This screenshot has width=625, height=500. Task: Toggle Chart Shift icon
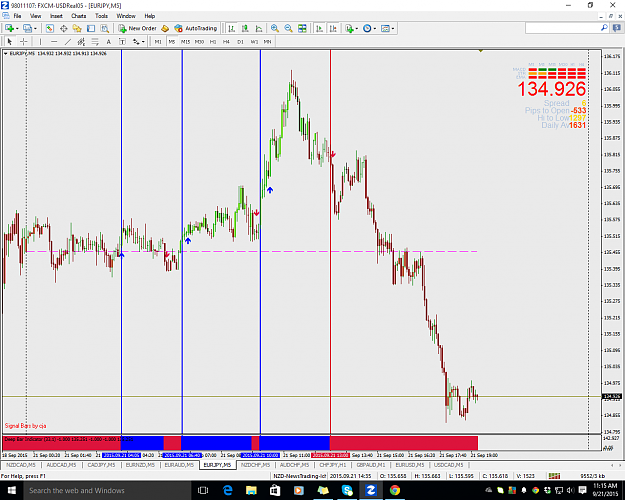tap(333, 28)
